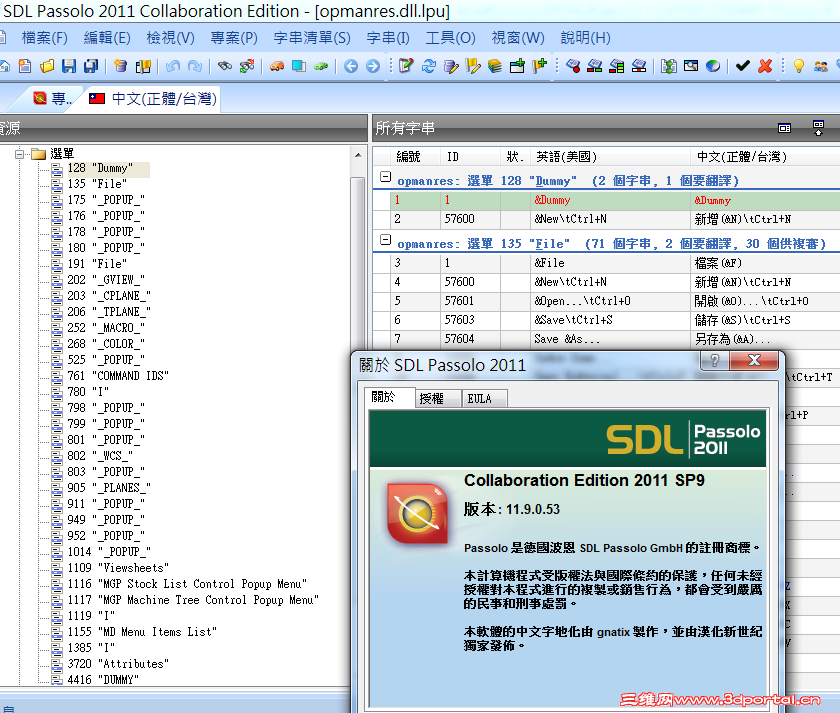Click the flag with pencil icon
Image resolution: width=840 pixels, height=713 pixels.
pos(473,66)
